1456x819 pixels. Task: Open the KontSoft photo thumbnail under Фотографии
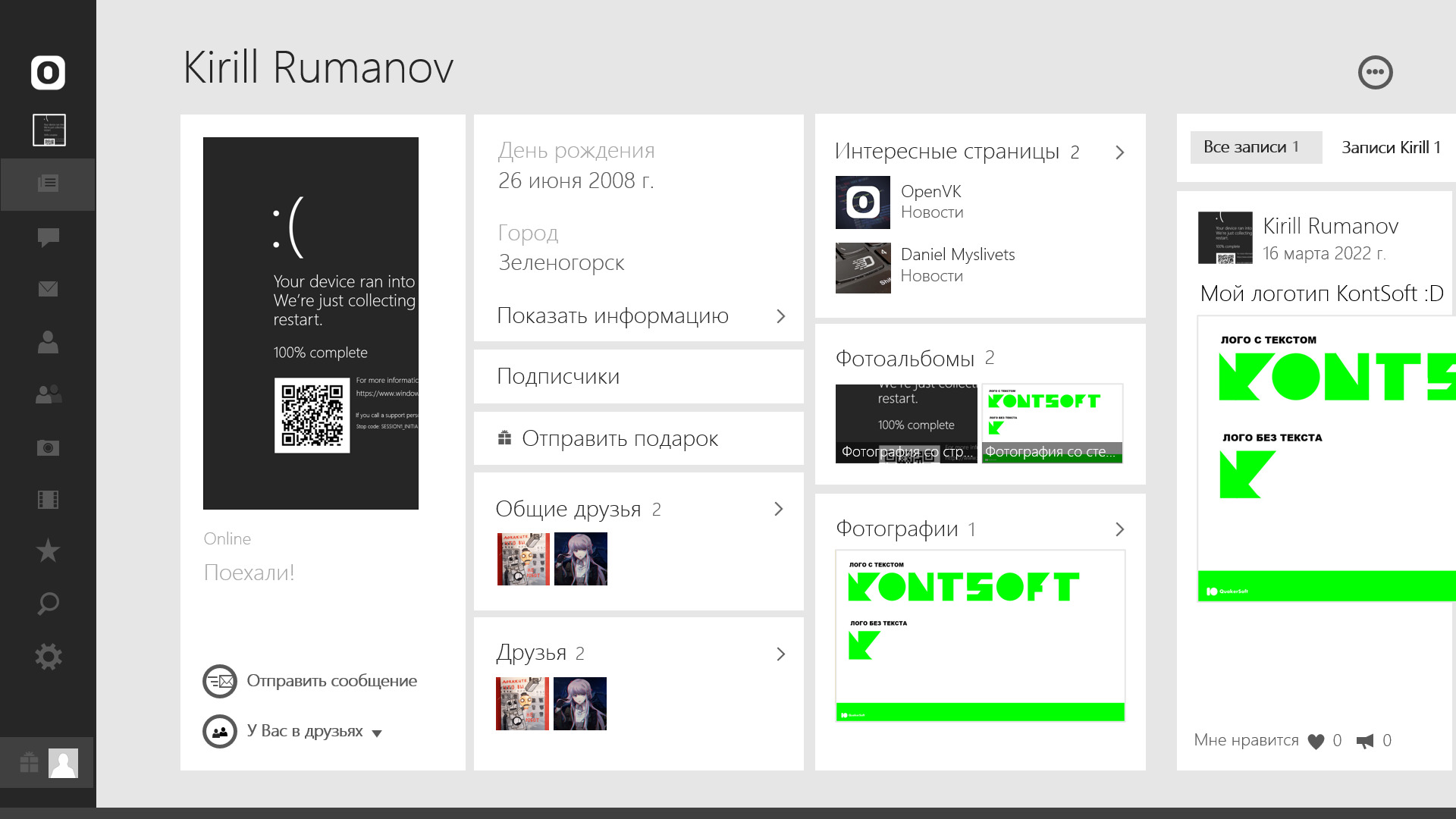point(980,635)
